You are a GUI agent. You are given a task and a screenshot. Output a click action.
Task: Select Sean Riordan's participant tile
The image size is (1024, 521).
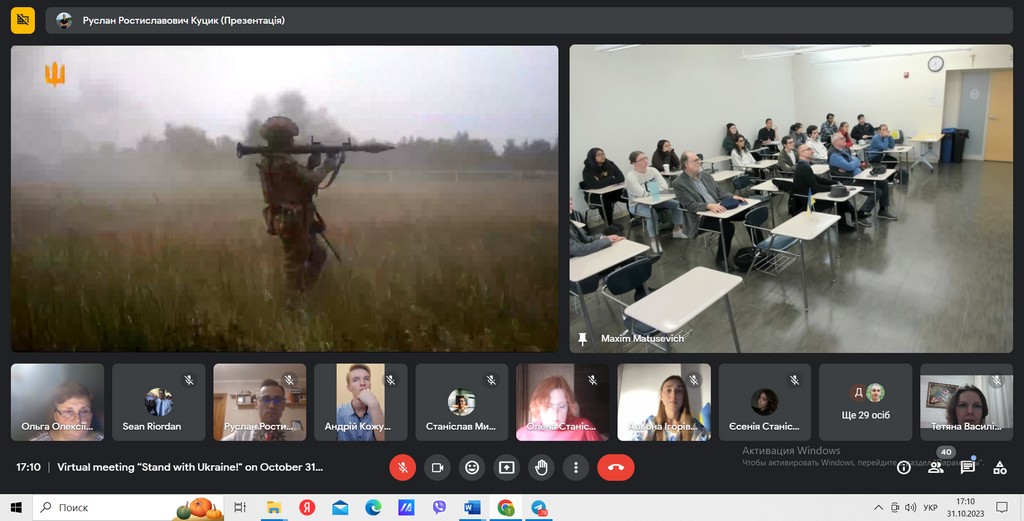pyautogui.click(x=158, y=402)
